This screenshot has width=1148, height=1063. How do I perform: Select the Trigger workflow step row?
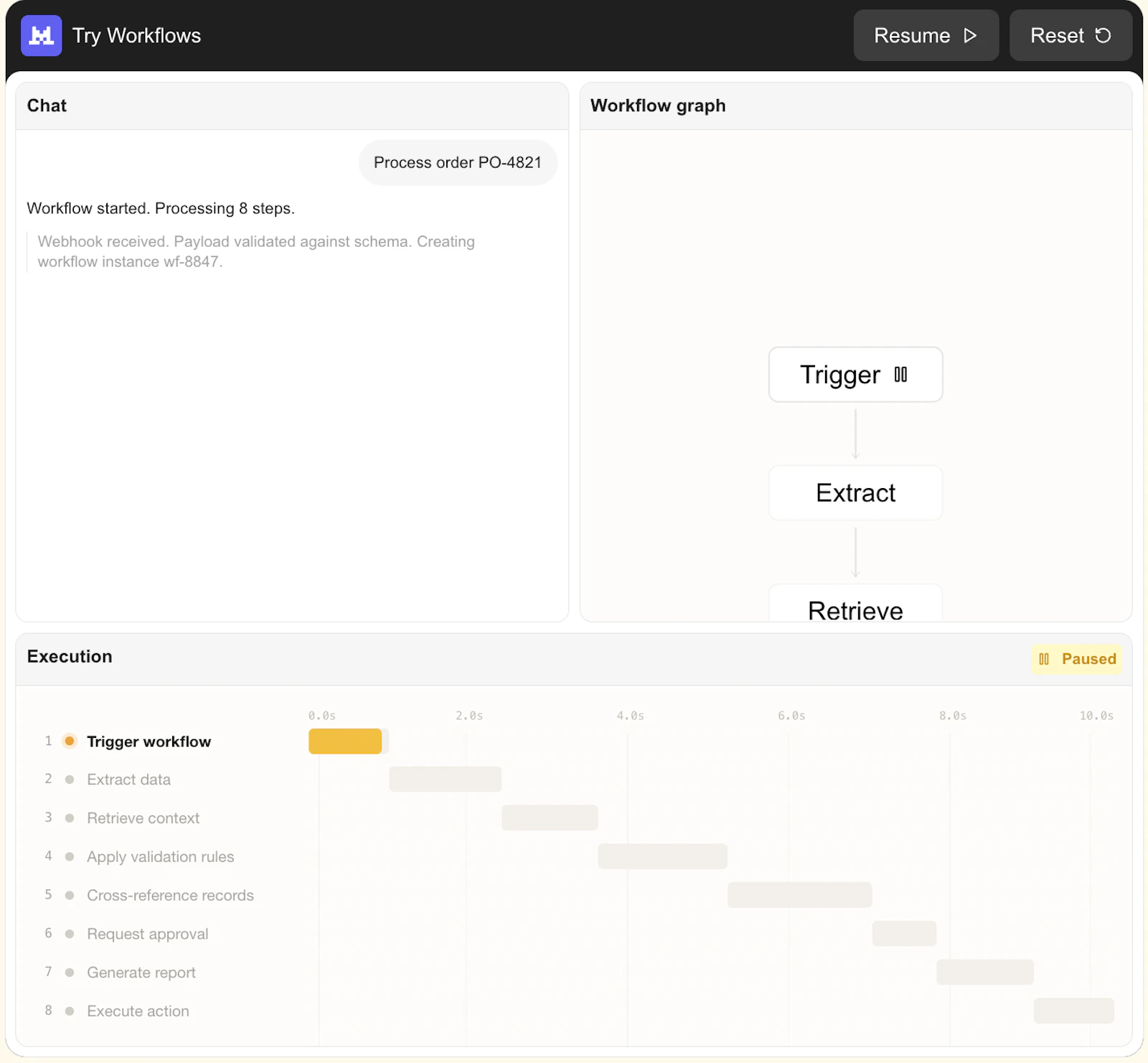574,741
